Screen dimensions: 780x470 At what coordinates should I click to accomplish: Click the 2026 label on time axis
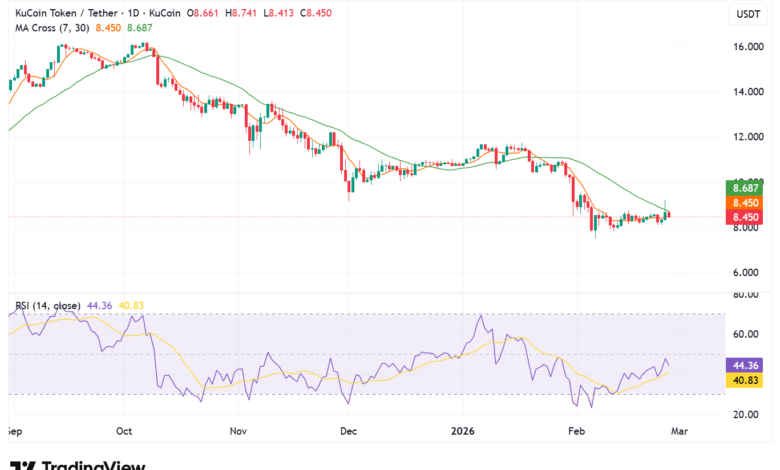pos(462,432)
